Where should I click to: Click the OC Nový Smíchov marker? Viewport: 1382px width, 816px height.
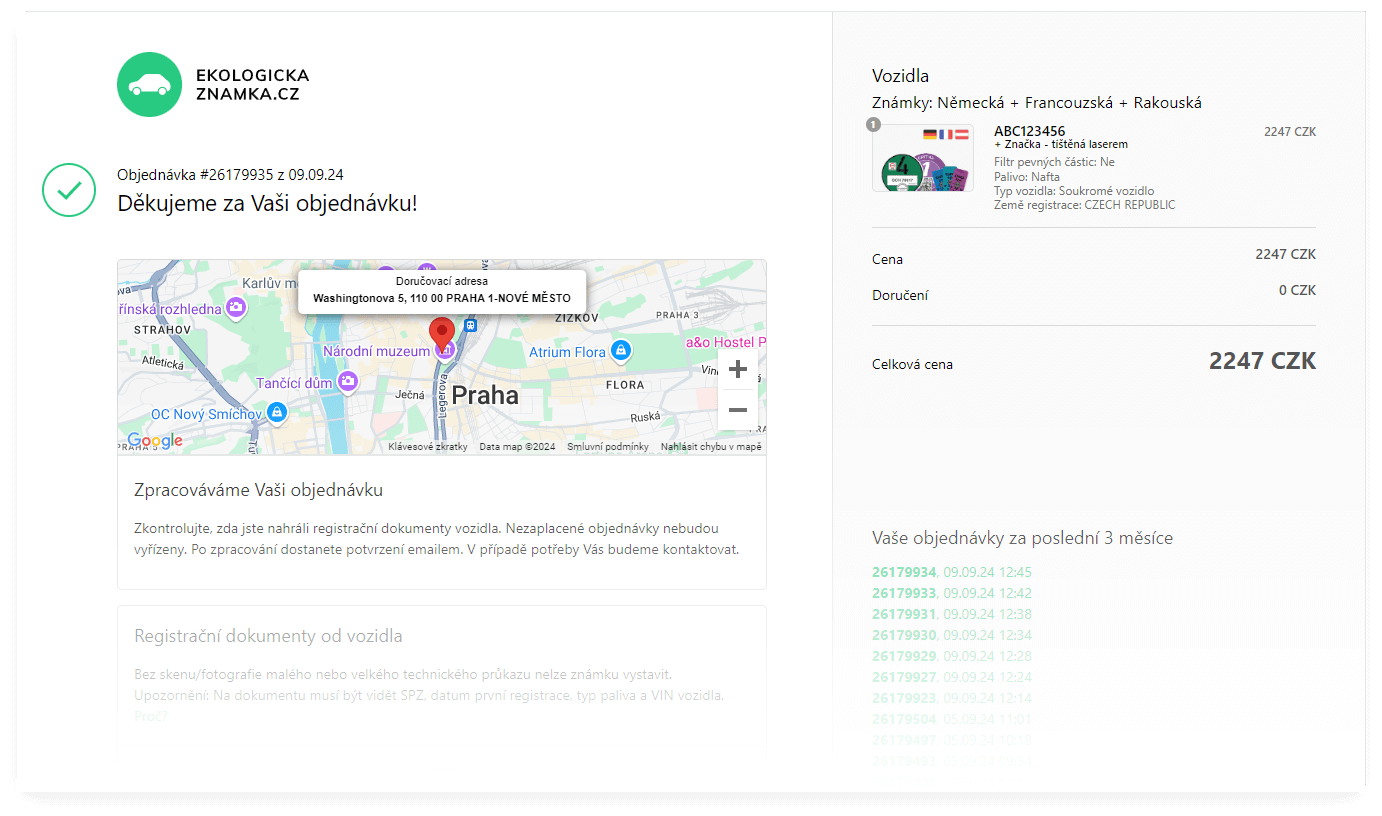pos(277,412)
